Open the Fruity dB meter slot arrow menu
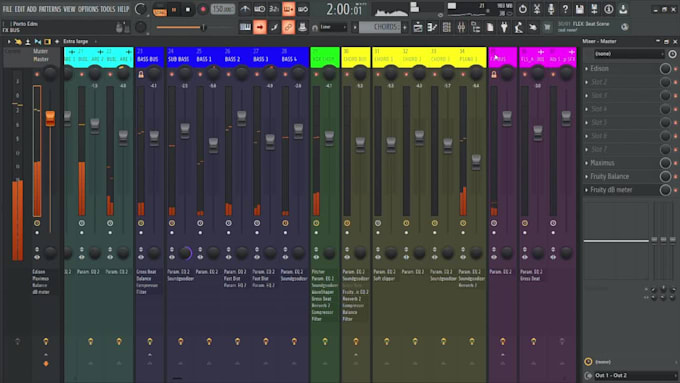The width and height of the screenshot is (680, 383). (x=587, y=190)
